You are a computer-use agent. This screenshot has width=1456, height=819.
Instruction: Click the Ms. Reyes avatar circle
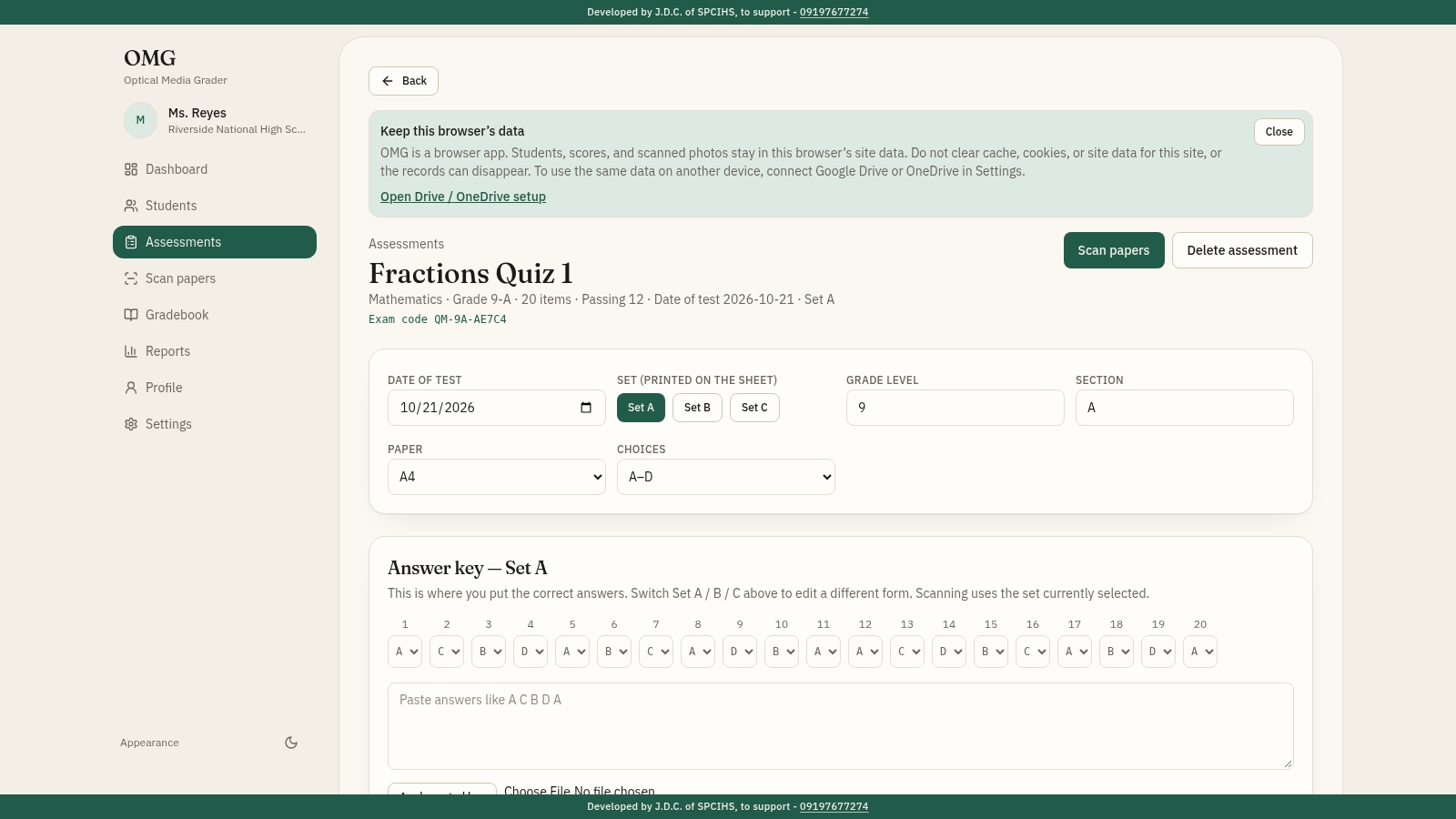click(140, 120)
